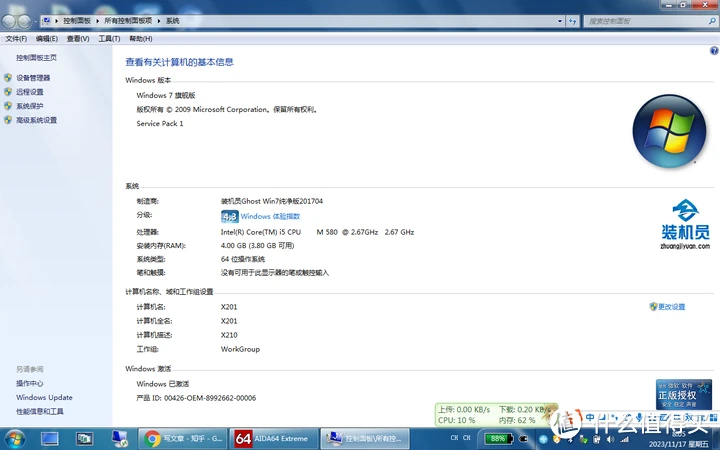720x450 pixels.
Task: Open Device Manager (设备管理器) link
Action: point(33,78)
